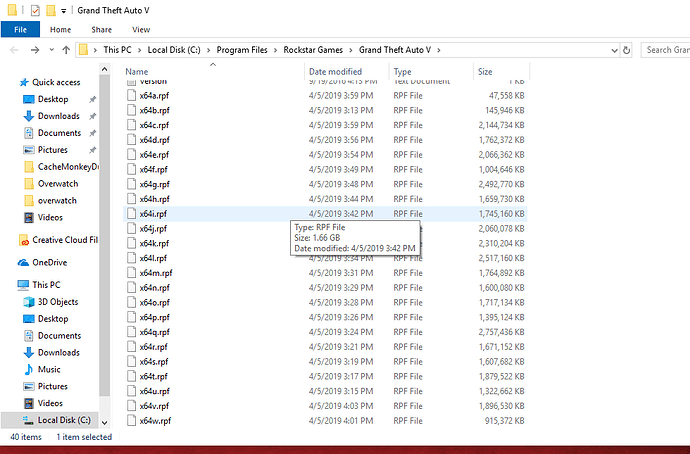Select This PC in navigation pane
Viewport: 690px width, 454px height.
[46, 285]
